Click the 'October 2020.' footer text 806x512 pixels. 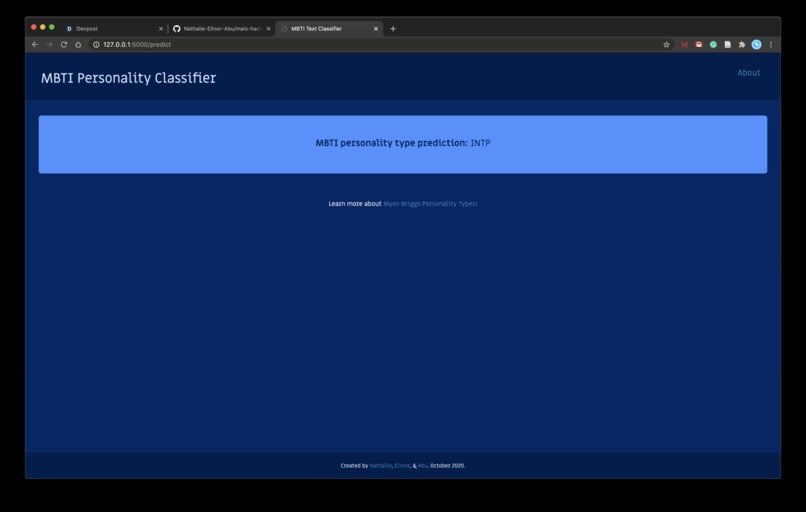[448, 466]
